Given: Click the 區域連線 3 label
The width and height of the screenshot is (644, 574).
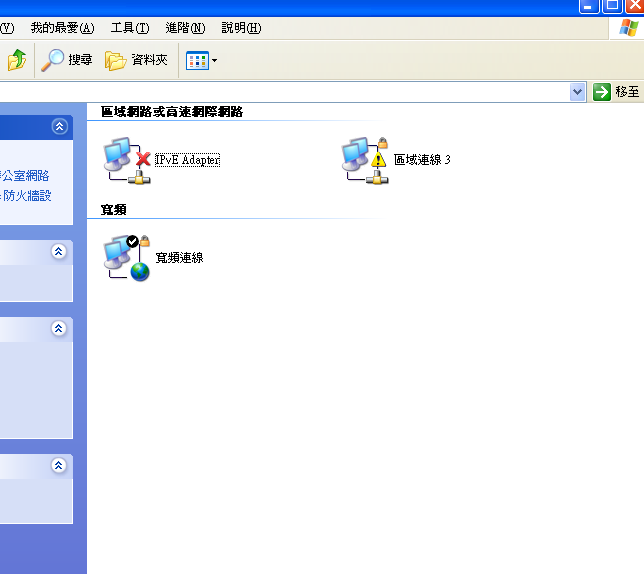Looking at the screenshot, I should coord(422,160).
